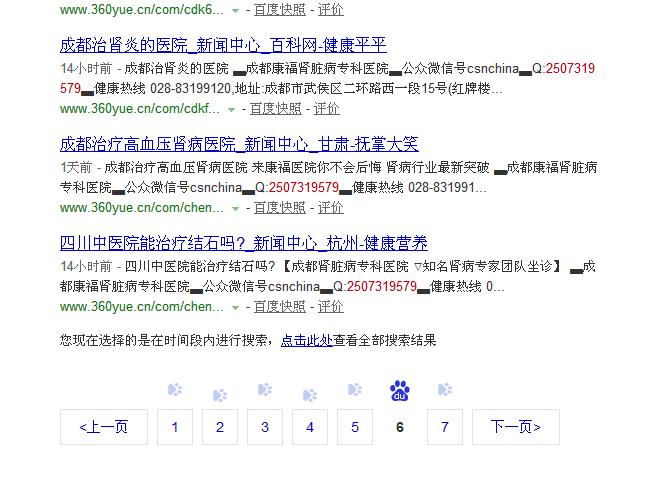Viewport: 650px width, 483px height.
Task: Jump to results page 4
Action: (310, 427)
